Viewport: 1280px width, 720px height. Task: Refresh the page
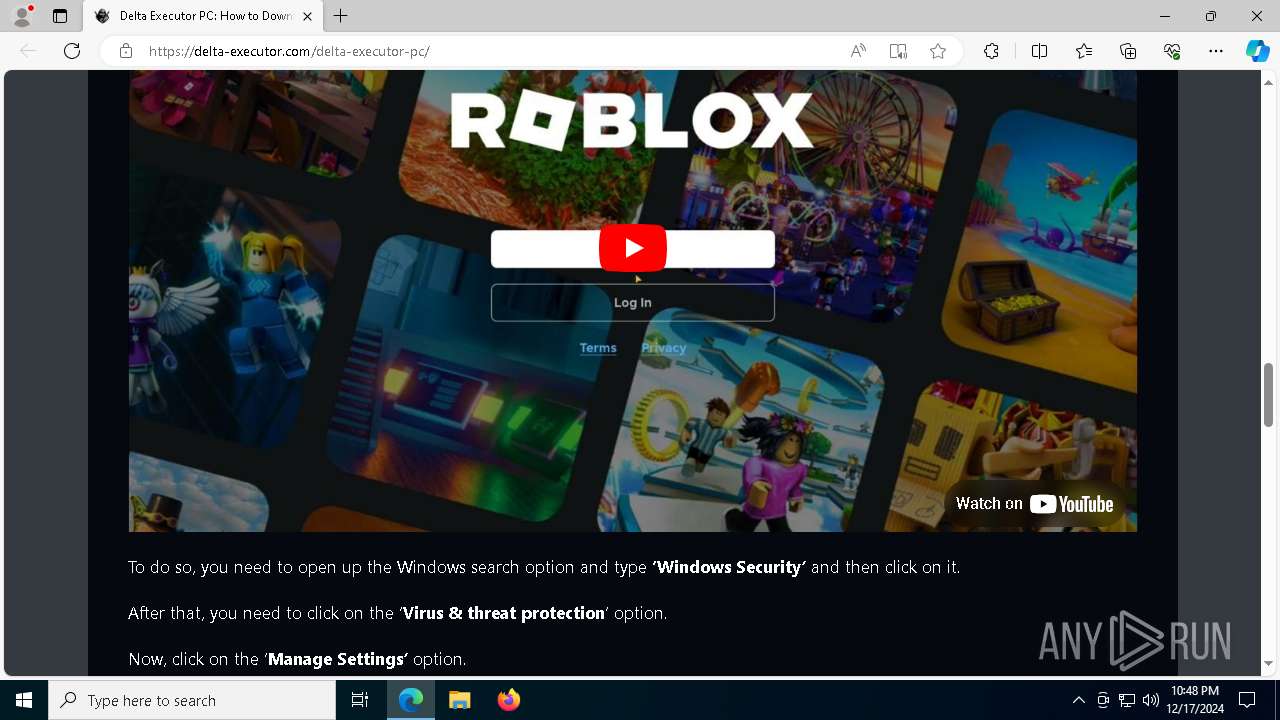click(x=72, y=51)
